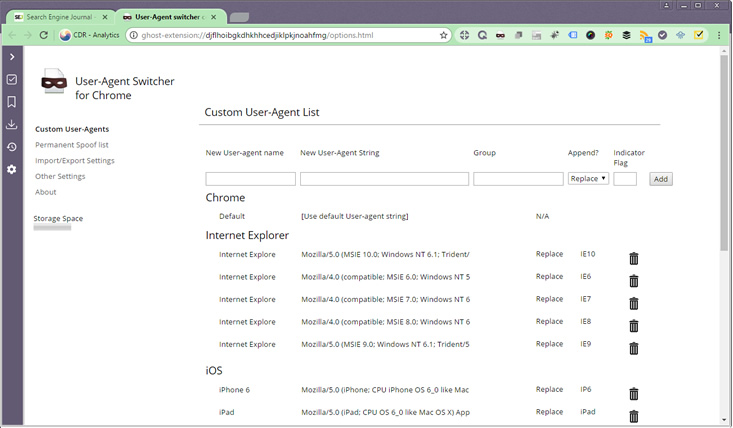This screenshot has width=733, height=428.
Task: Open Other Settings section
Action: (x=60, y=176)
